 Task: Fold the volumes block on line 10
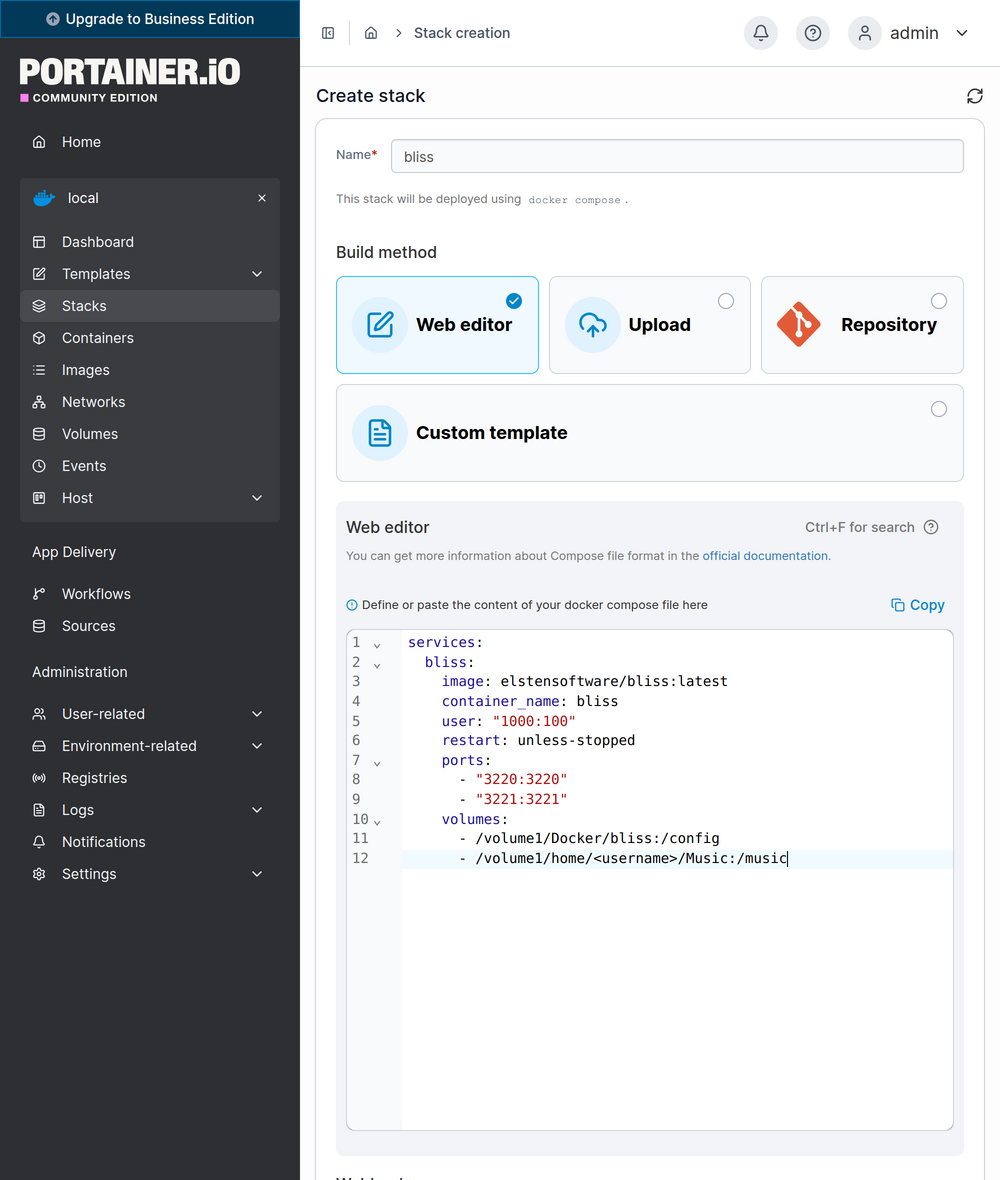tap(377, 822)
